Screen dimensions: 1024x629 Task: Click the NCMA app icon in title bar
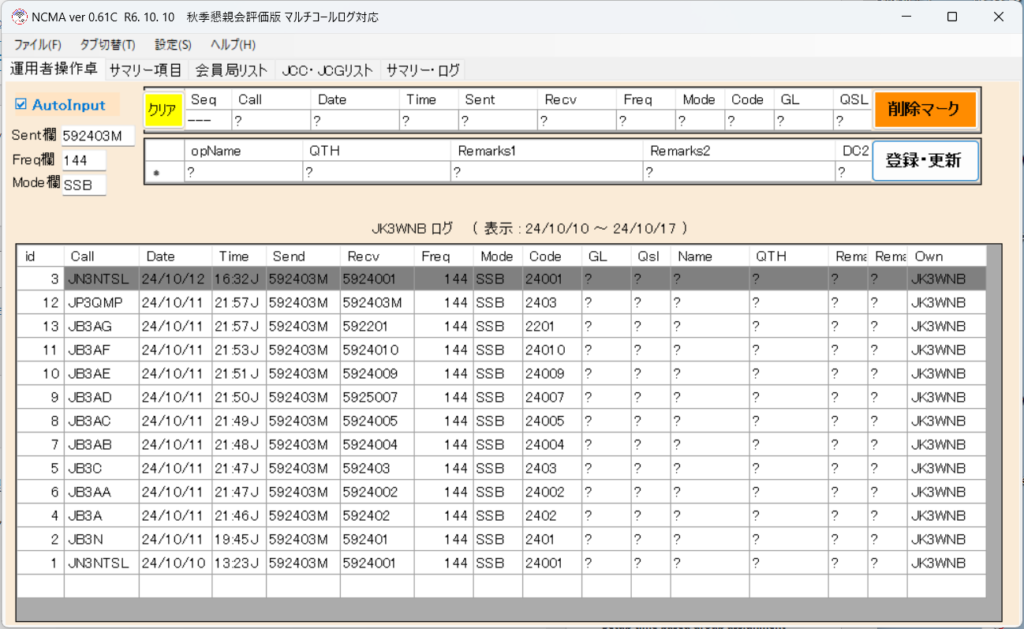(17, 17)
